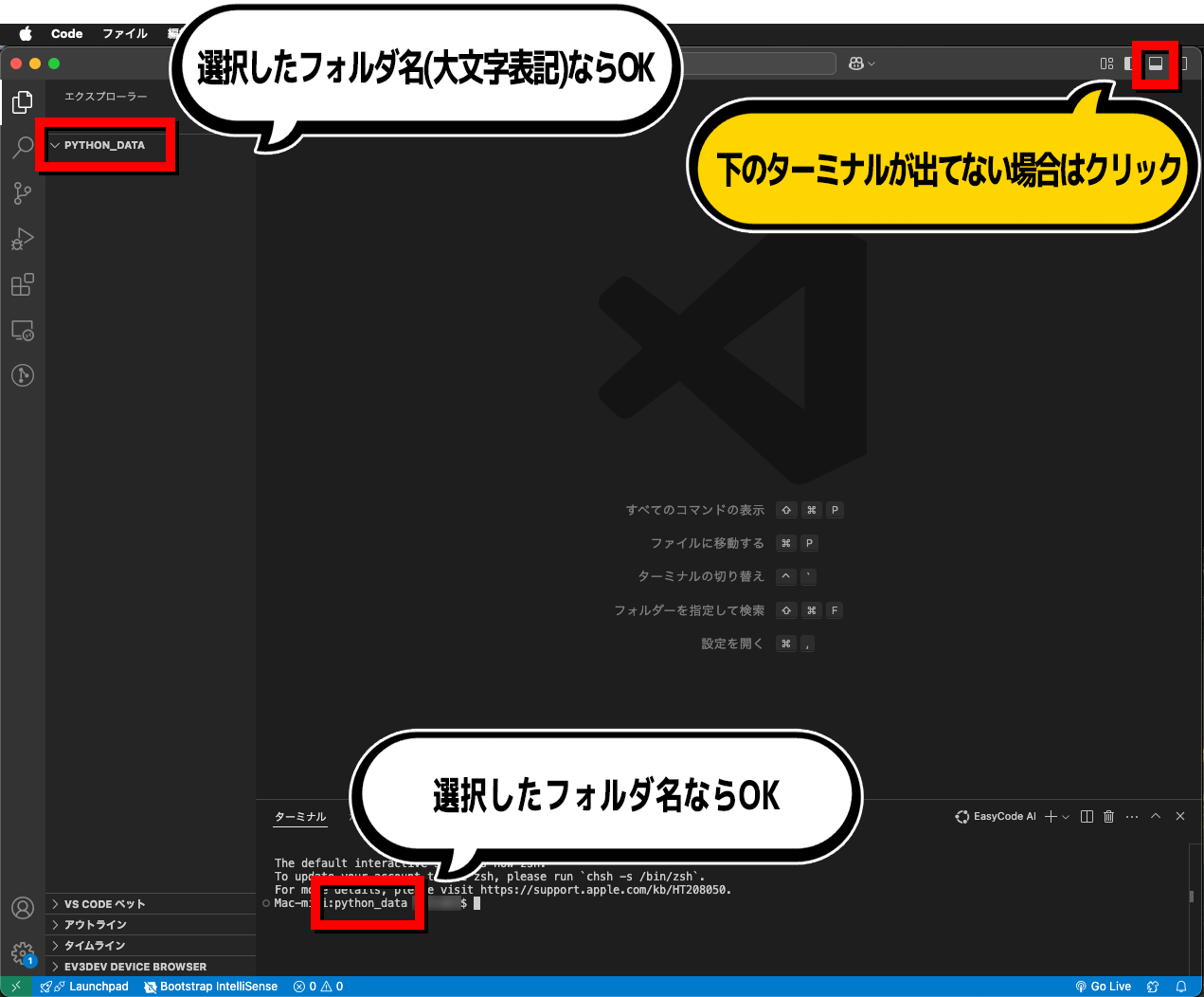Click the 設定を開く shortcut hint
The image size is (1204, 997).
point(758,644)
